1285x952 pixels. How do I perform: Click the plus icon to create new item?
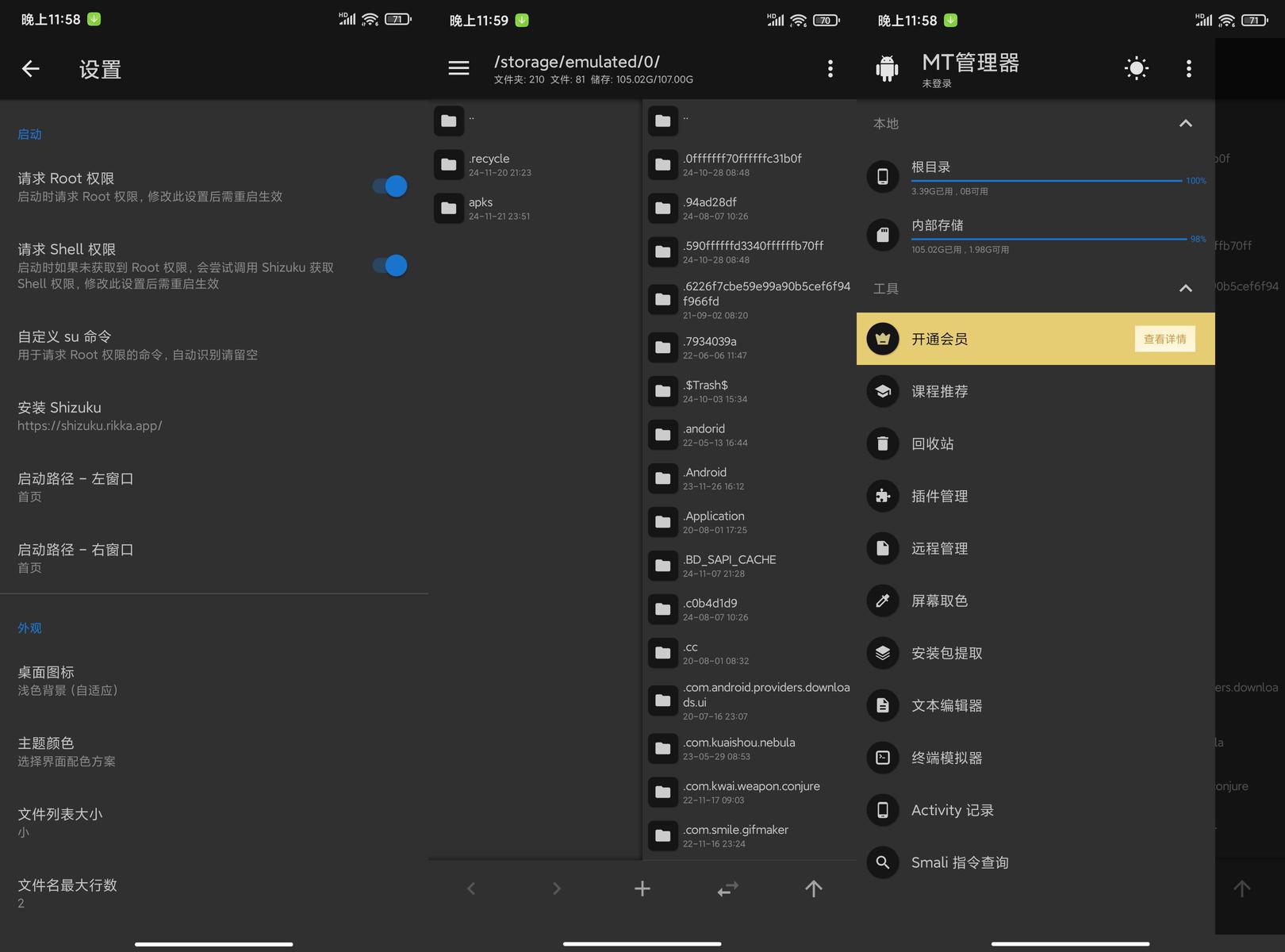(642, 889)
